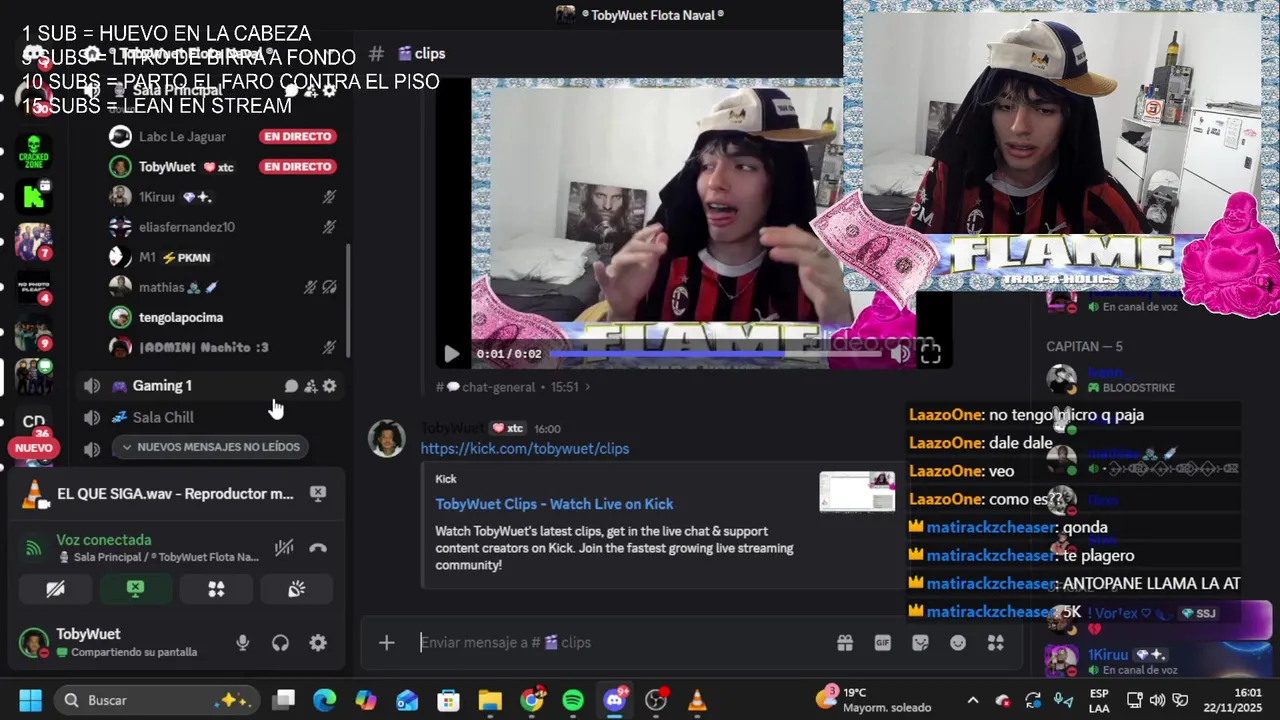This screenshot has height=720, width=1280.
Task: Open the gift Nitro icon
Action: (x=845, y=643)
